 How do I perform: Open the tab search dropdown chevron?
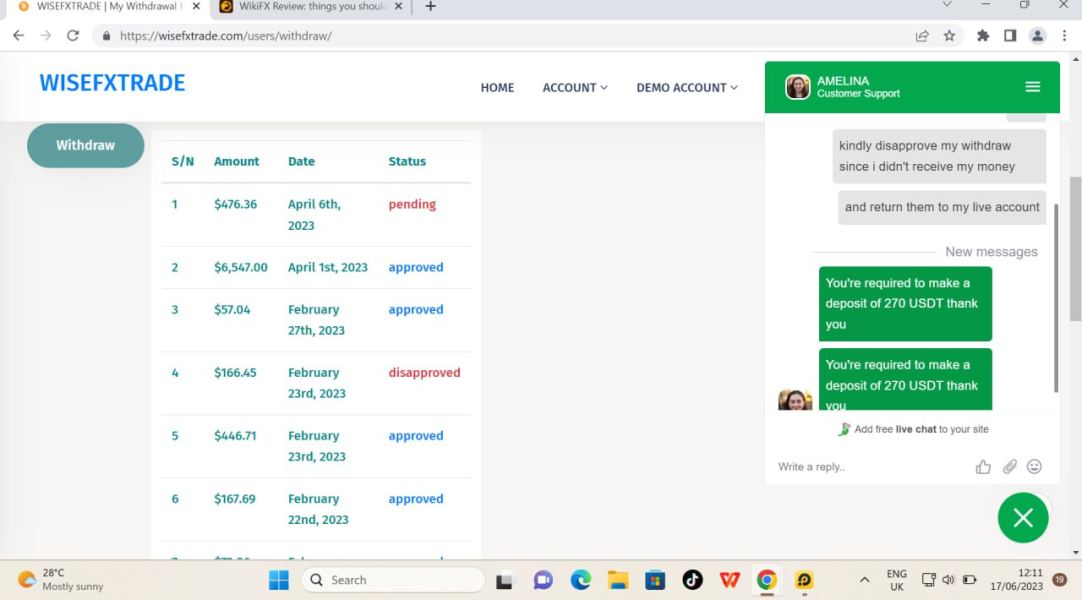pos(947,5)
